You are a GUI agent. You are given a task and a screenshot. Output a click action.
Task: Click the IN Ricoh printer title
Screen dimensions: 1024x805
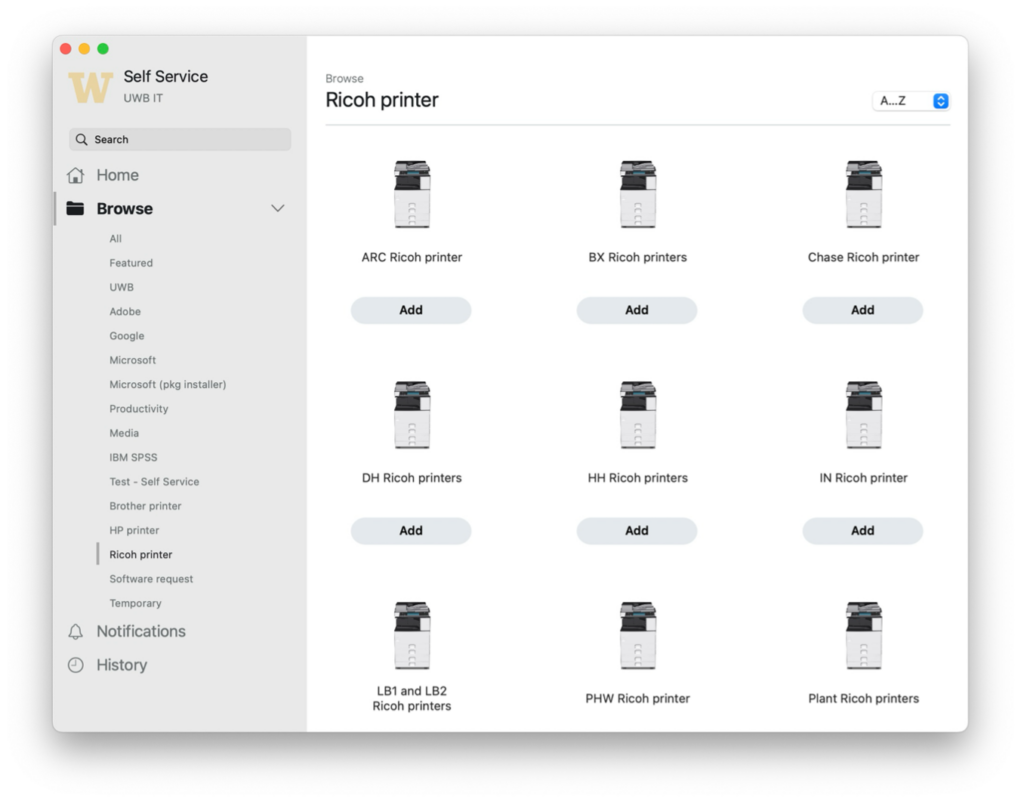tap(863, 478)
